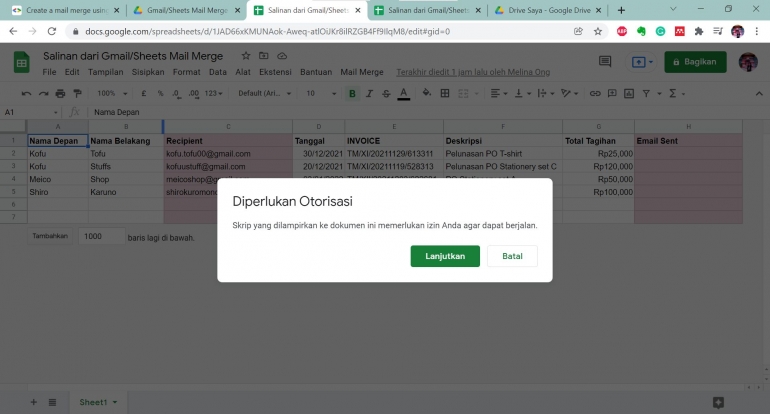Click the increase decimal places icon
This screenshot has width=770, height=414.
point(194,93)
